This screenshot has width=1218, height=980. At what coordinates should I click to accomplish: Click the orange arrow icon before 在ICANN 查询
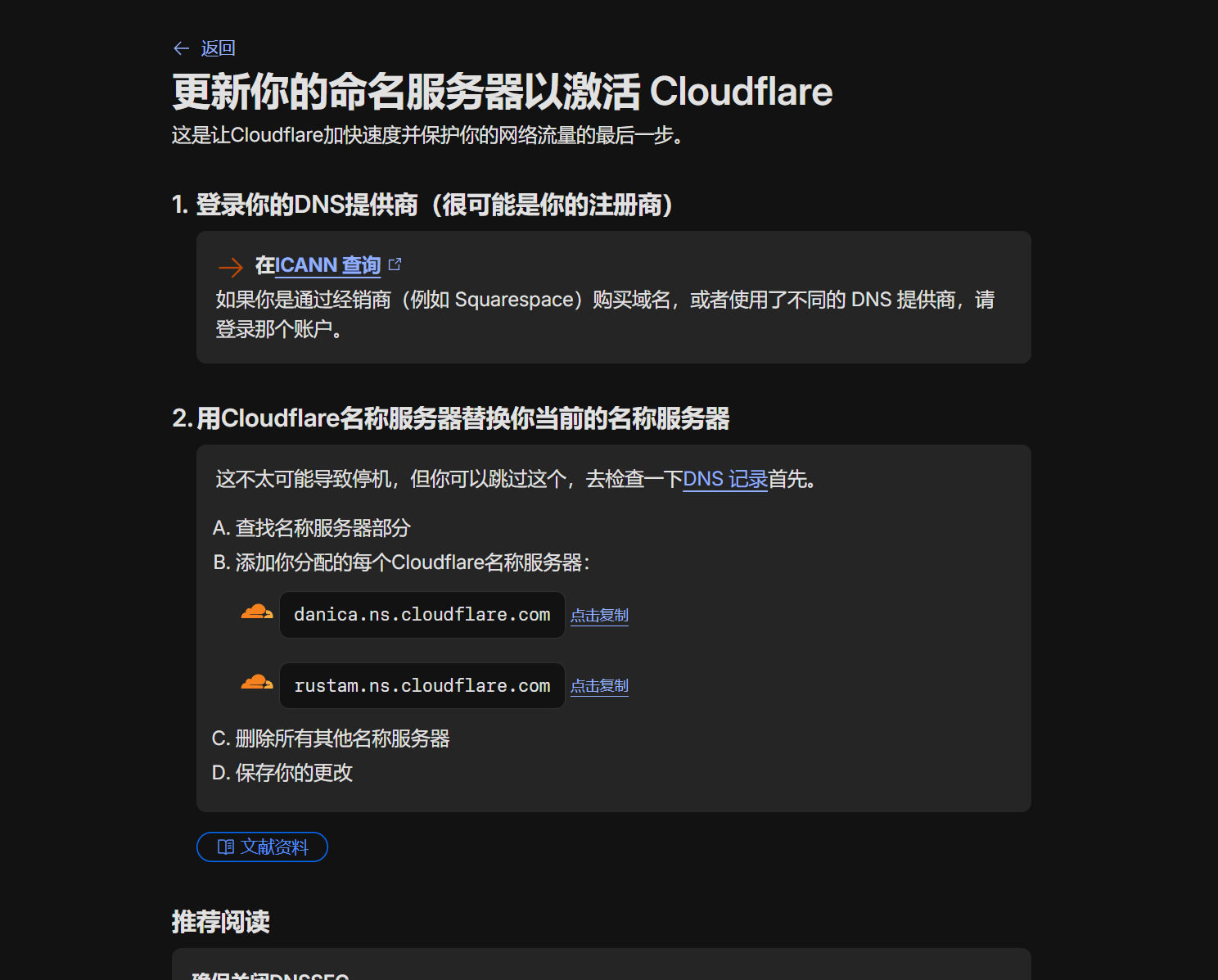click(x=231, y=267)
